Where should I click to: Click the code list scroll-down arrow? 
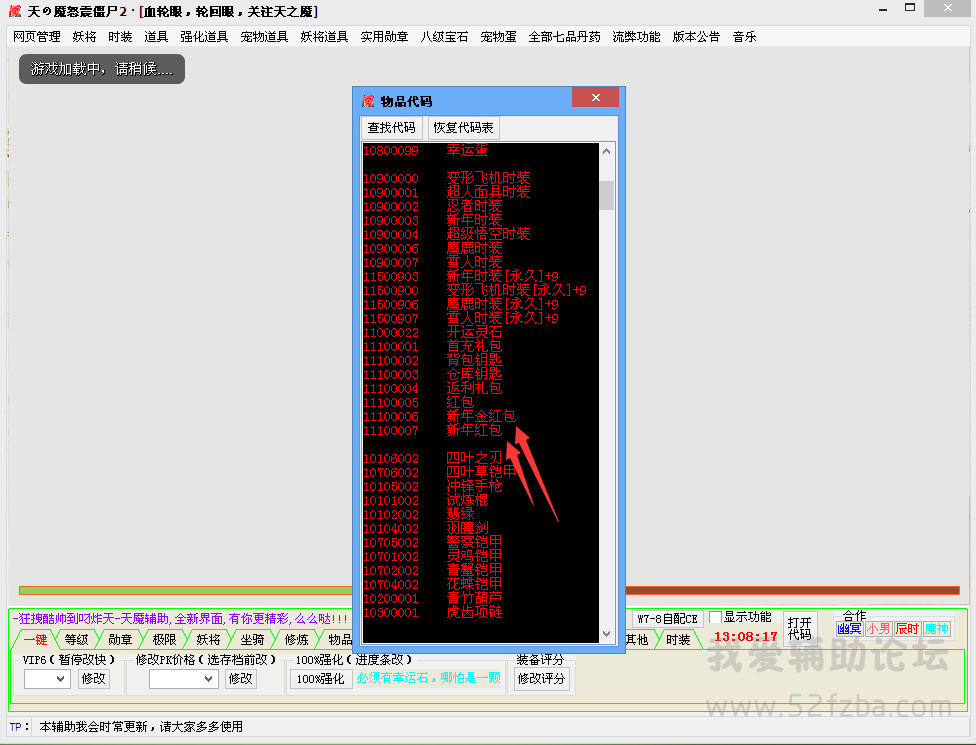coord(607,634)
